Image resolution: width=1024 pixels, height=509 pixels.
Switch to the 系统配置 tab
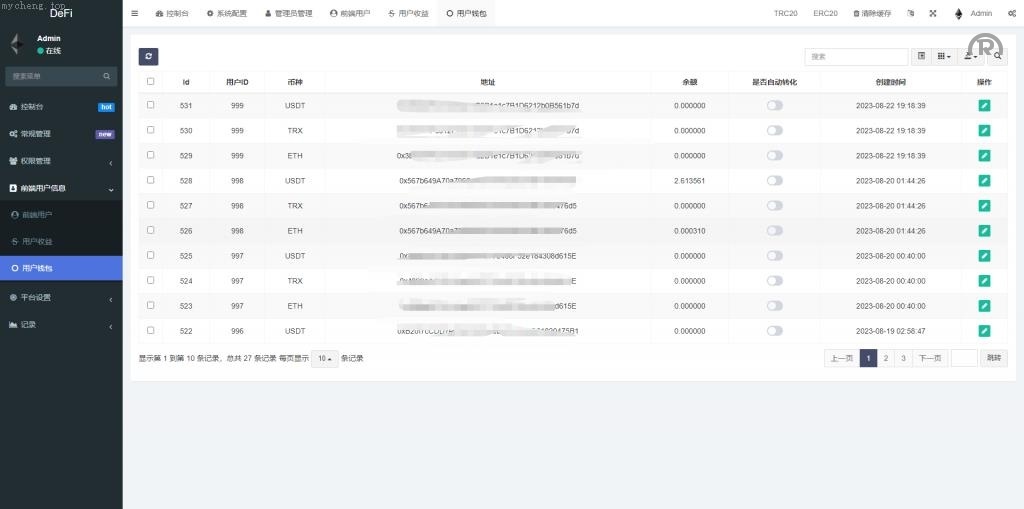(x=226, y=13)
